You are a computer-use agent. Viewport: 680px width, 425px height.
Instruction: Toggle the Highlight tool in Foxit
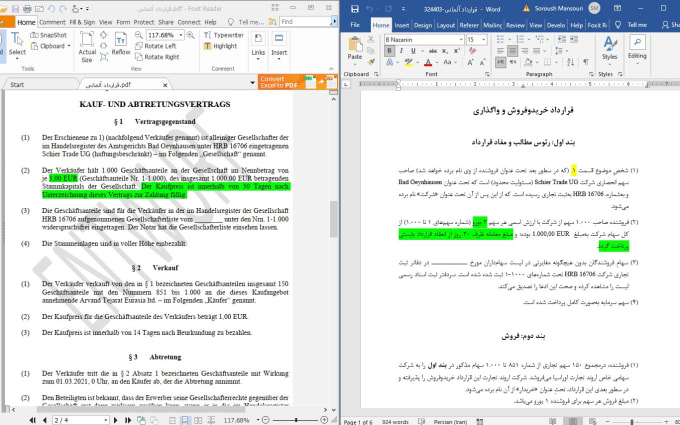pos(221,46)
